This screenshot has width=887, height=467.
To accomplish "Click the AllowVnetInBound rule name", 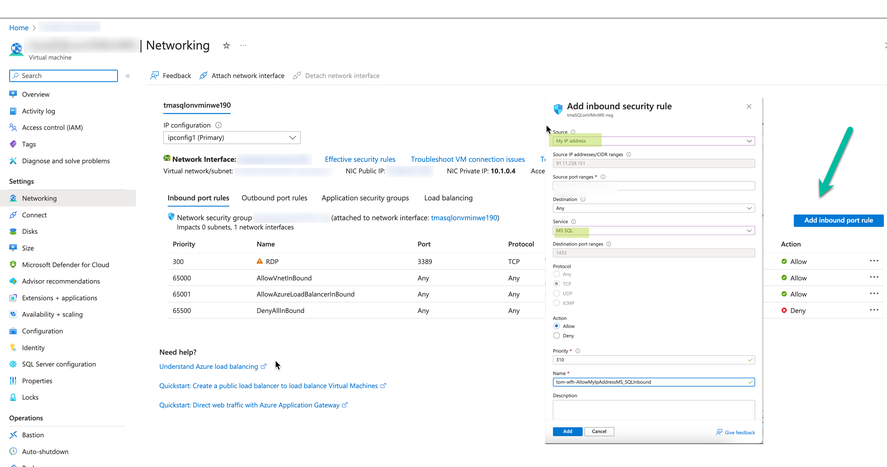I will pyautogui.click(x=284, y=278).
